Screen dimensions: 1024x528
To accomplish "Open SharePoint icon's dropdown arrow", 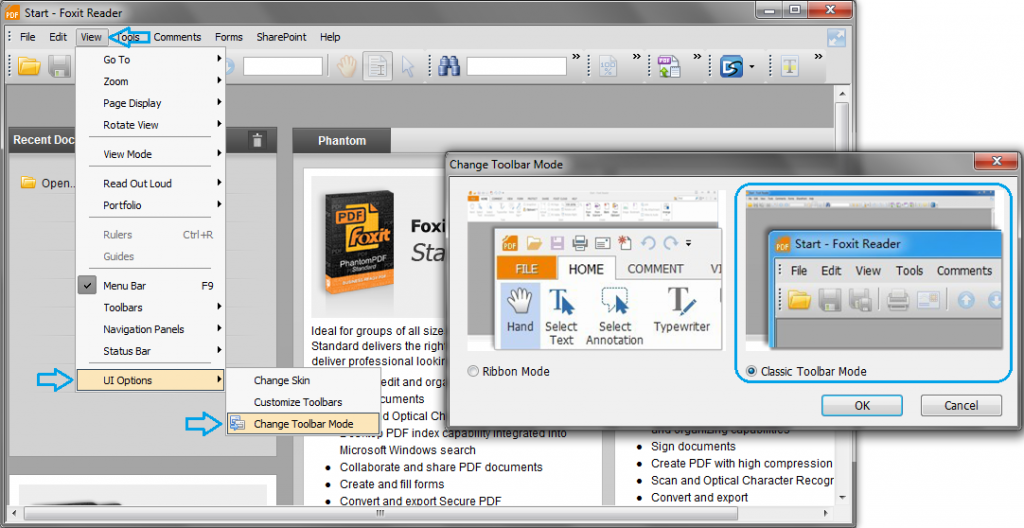I will click(752, 66).
